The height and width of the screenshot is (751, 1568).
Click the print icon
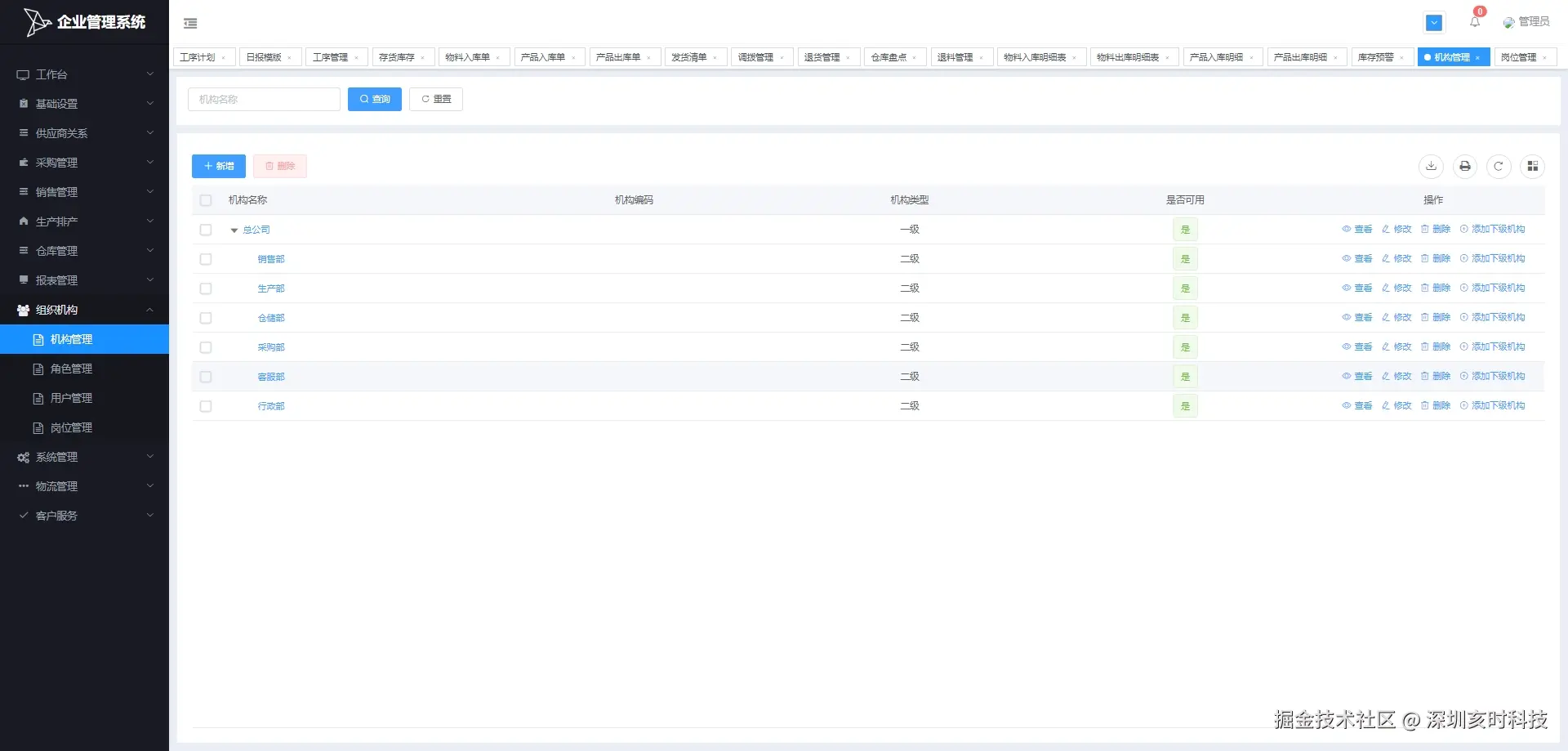click(1465, 166)
